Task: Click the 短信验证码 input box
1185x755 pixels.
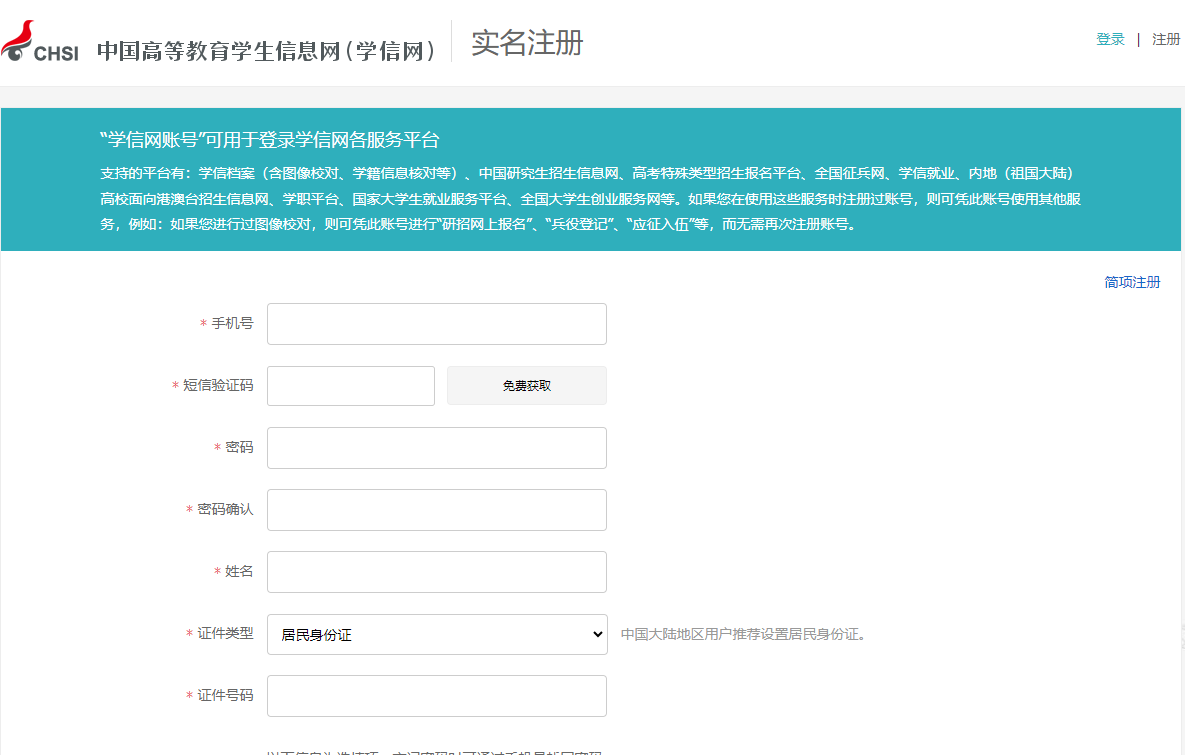Action: [350, 386]
